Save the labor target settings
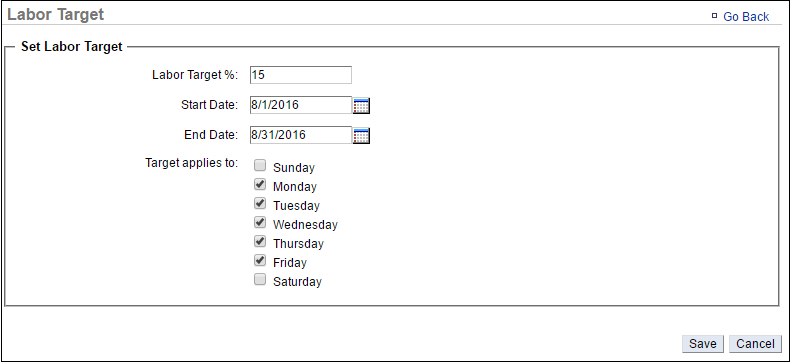790x362 pixels. pos(703,344)
